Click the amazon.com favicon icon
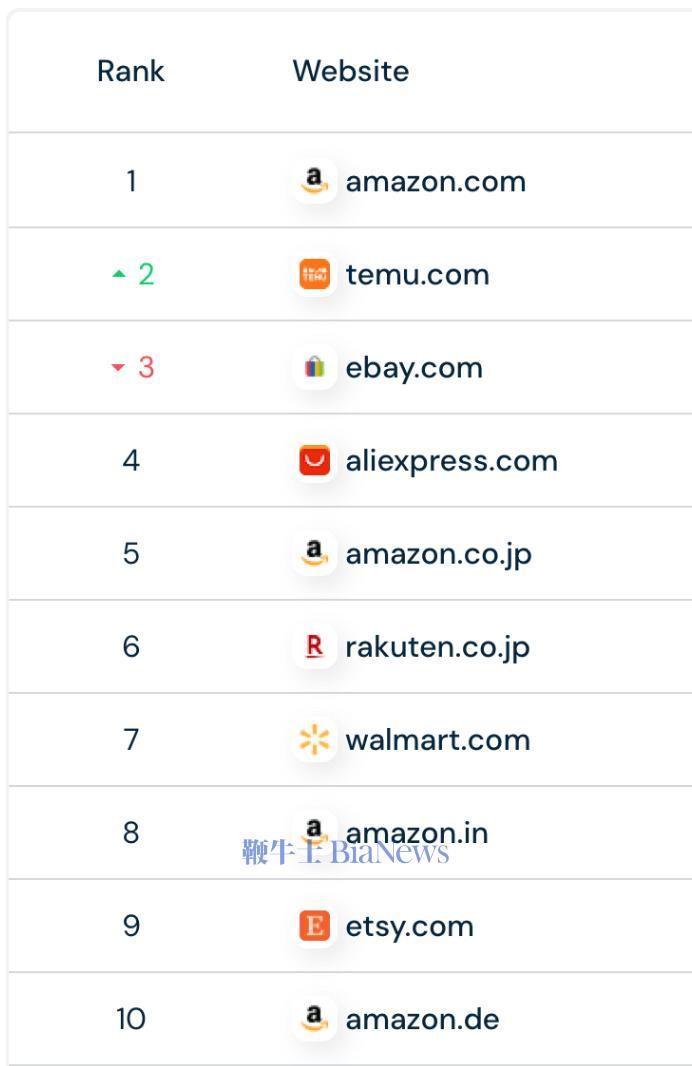Image resolution: width=692 pixels, height=1066 pixels. pos(314,181)
